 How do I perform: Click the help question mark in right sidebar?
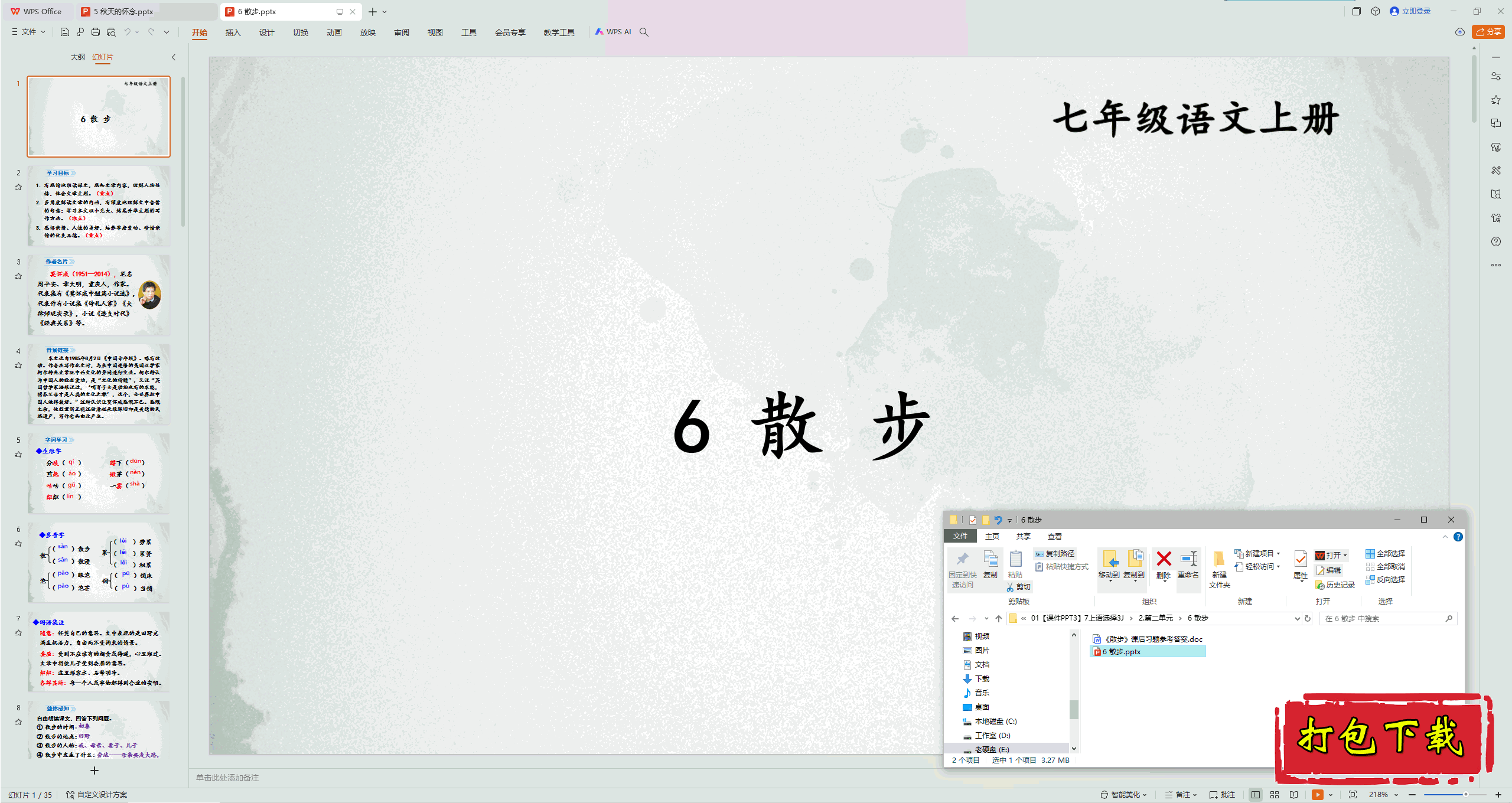[1496, 241]
